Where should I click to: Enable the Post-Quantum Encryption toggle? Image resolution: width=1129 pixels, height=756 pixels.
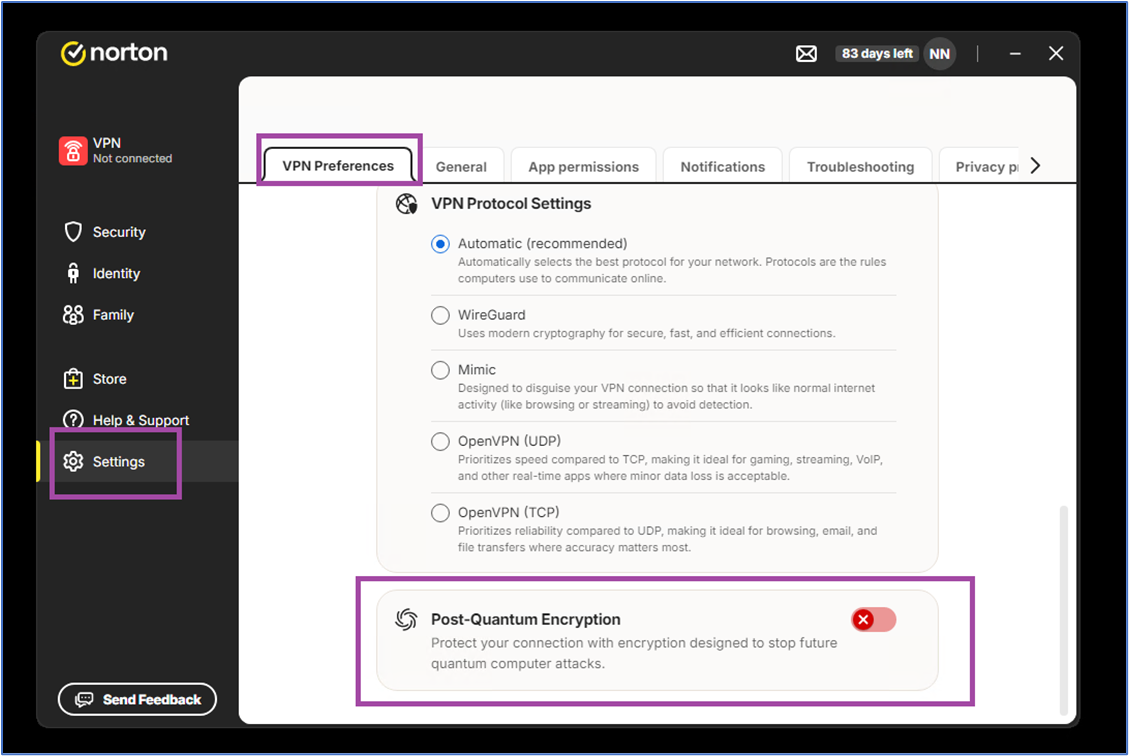click(873, 619)
